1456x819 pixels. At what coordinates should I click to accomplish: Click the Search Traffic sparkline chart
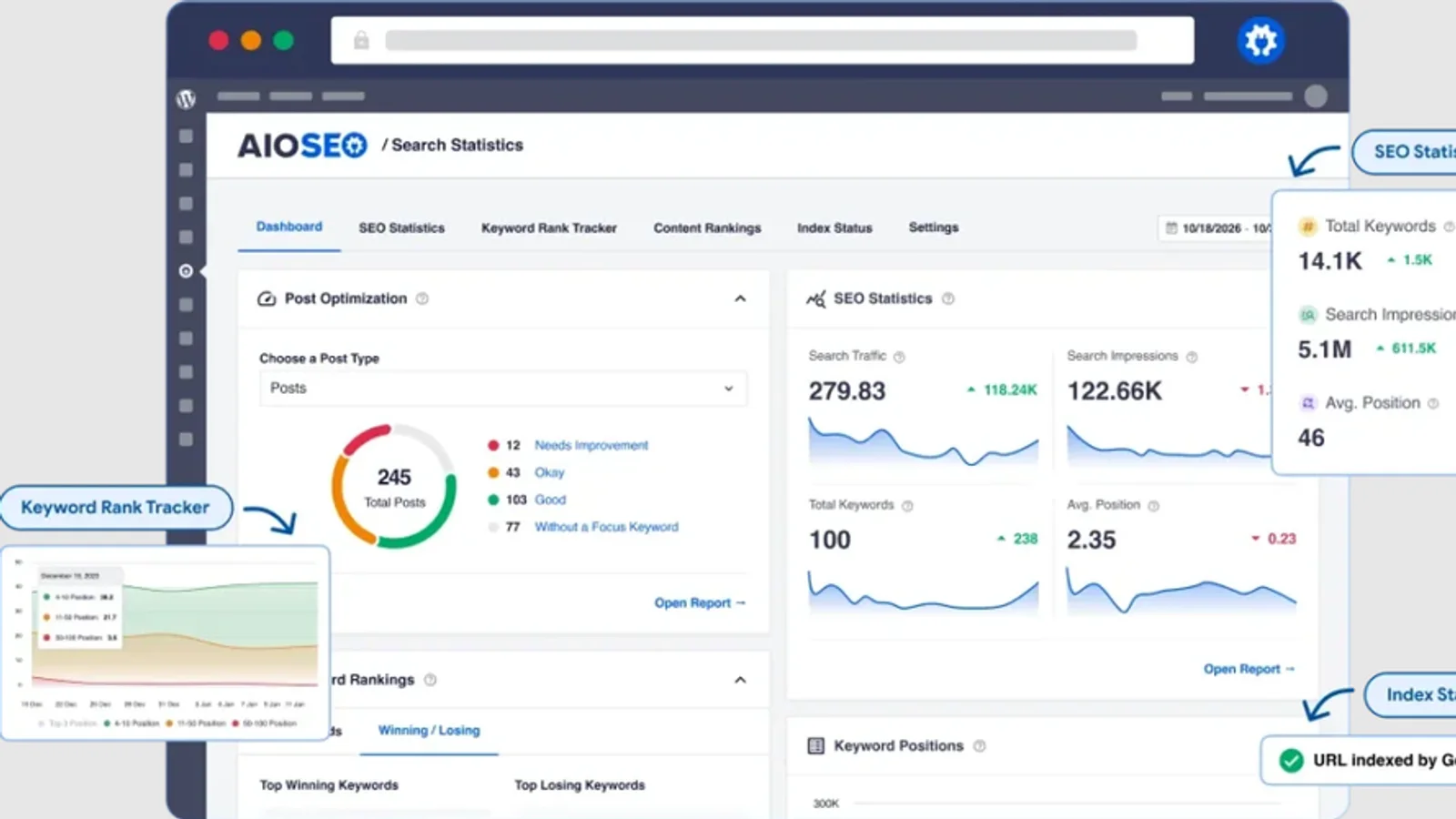(x=924, y=442)
